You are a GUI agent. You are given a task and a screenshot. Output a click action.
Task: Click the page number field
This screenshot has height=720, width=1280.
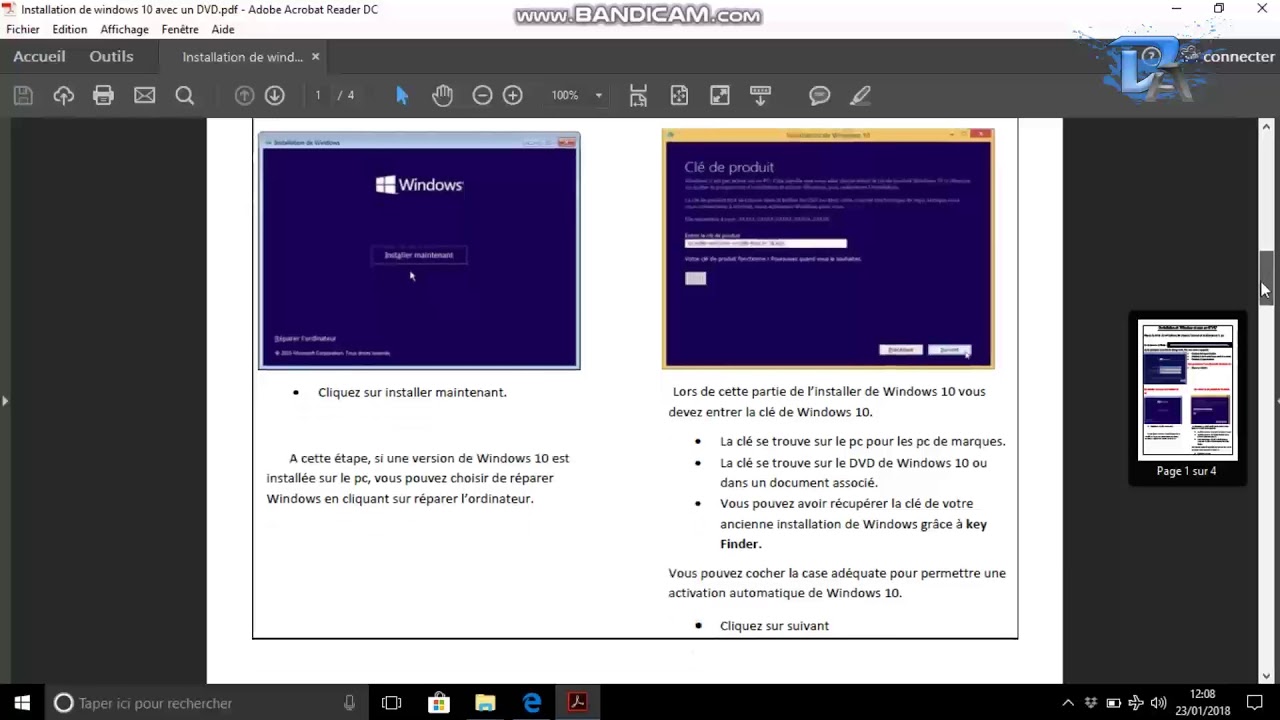[318, 95]
